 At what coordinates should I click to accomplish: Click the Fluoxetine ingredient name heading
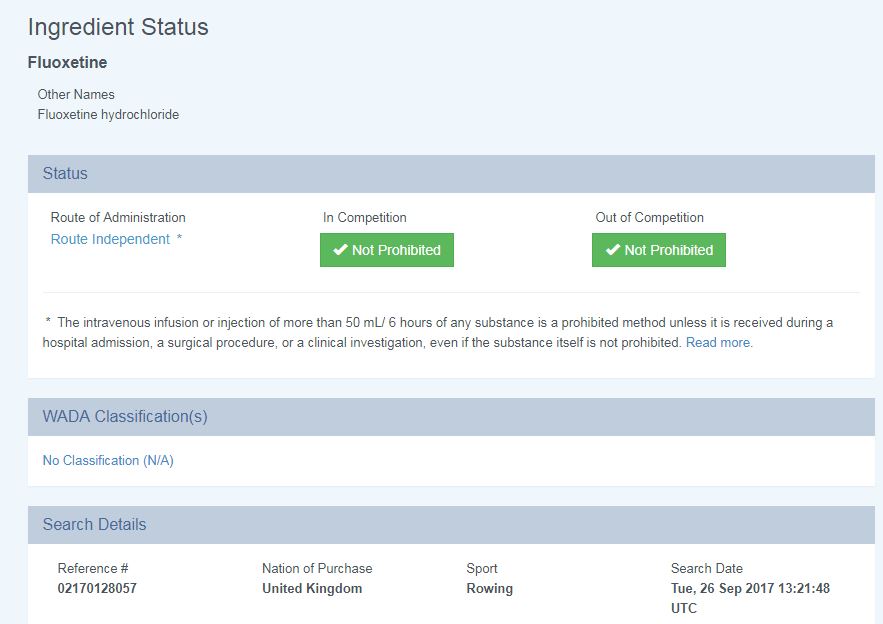coord(67,62)
